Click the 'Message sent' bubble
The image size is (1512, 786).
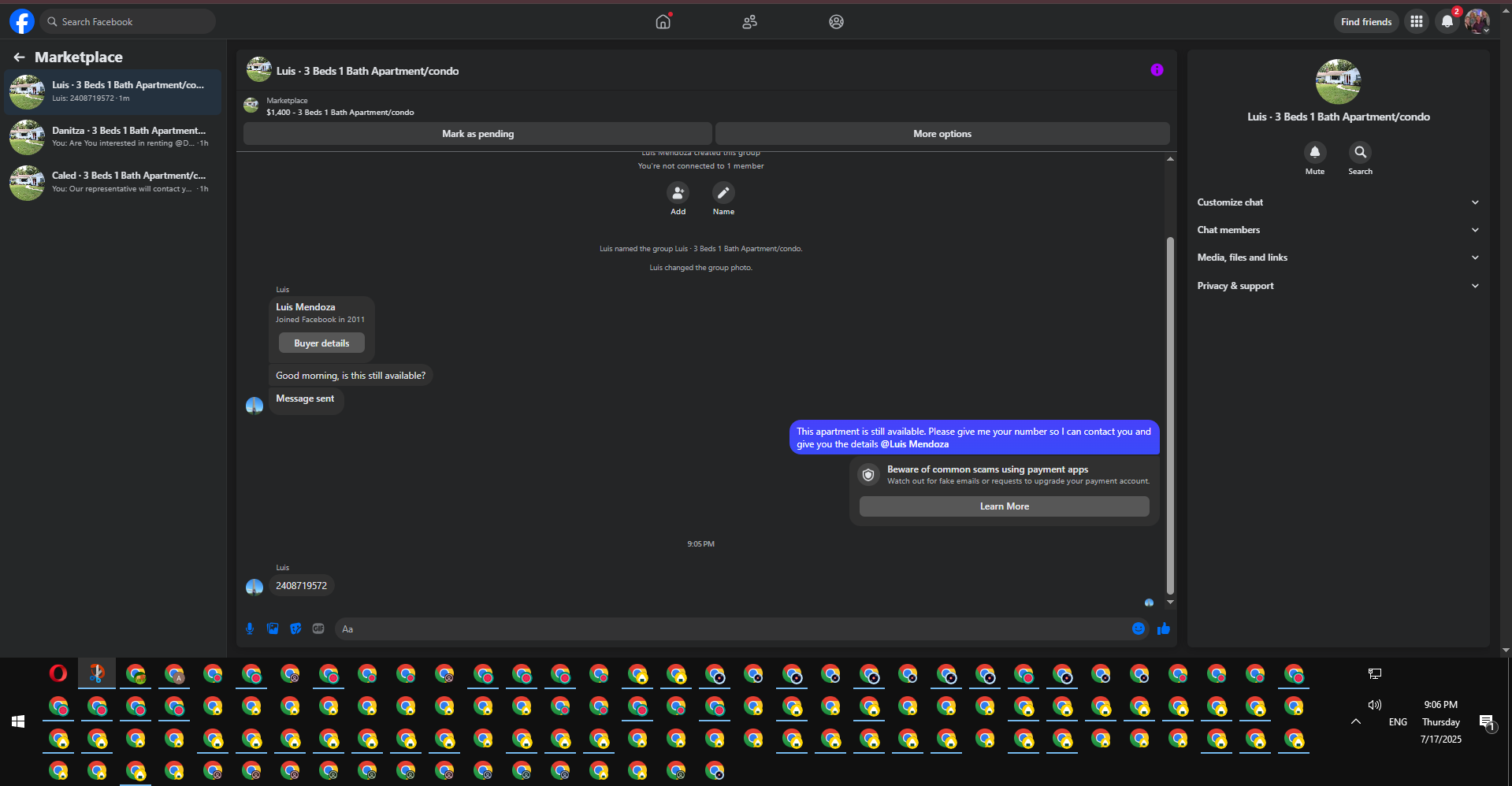pos(305,399)
